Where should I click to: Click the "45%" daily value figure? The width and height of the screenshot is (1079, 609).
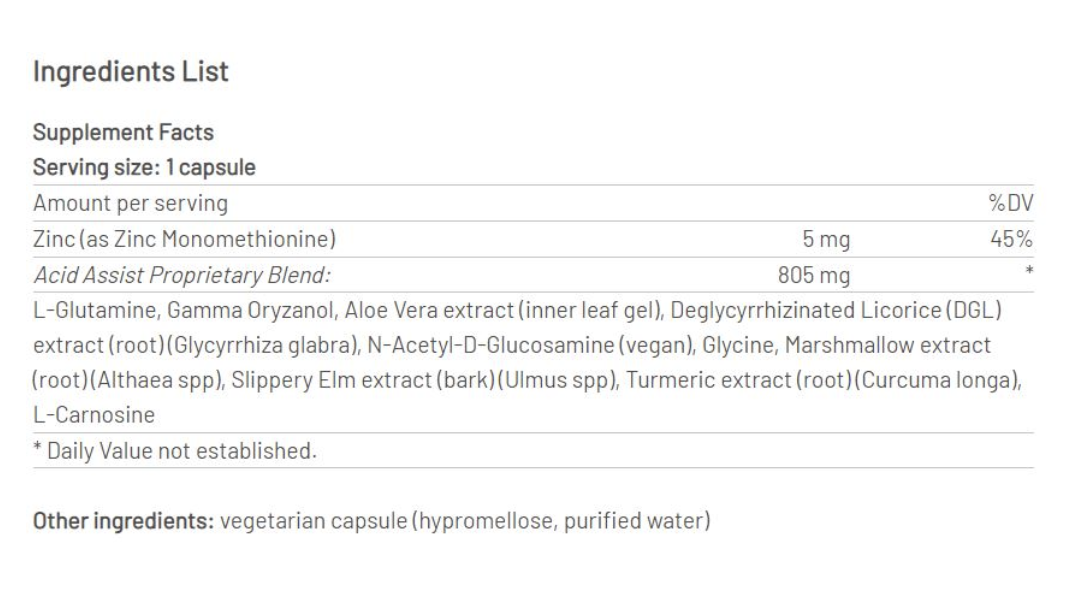click(1011, 239)
